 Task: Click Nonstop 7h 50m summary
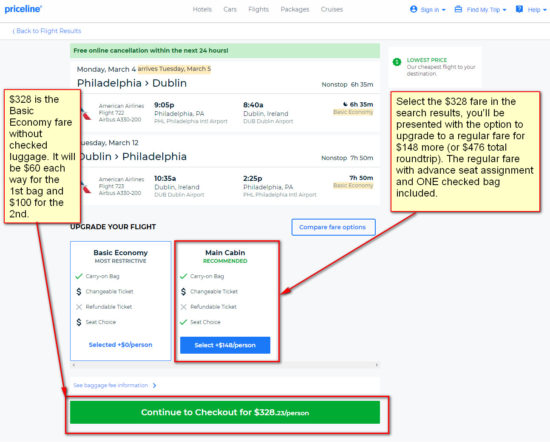[x=347, y=158]
